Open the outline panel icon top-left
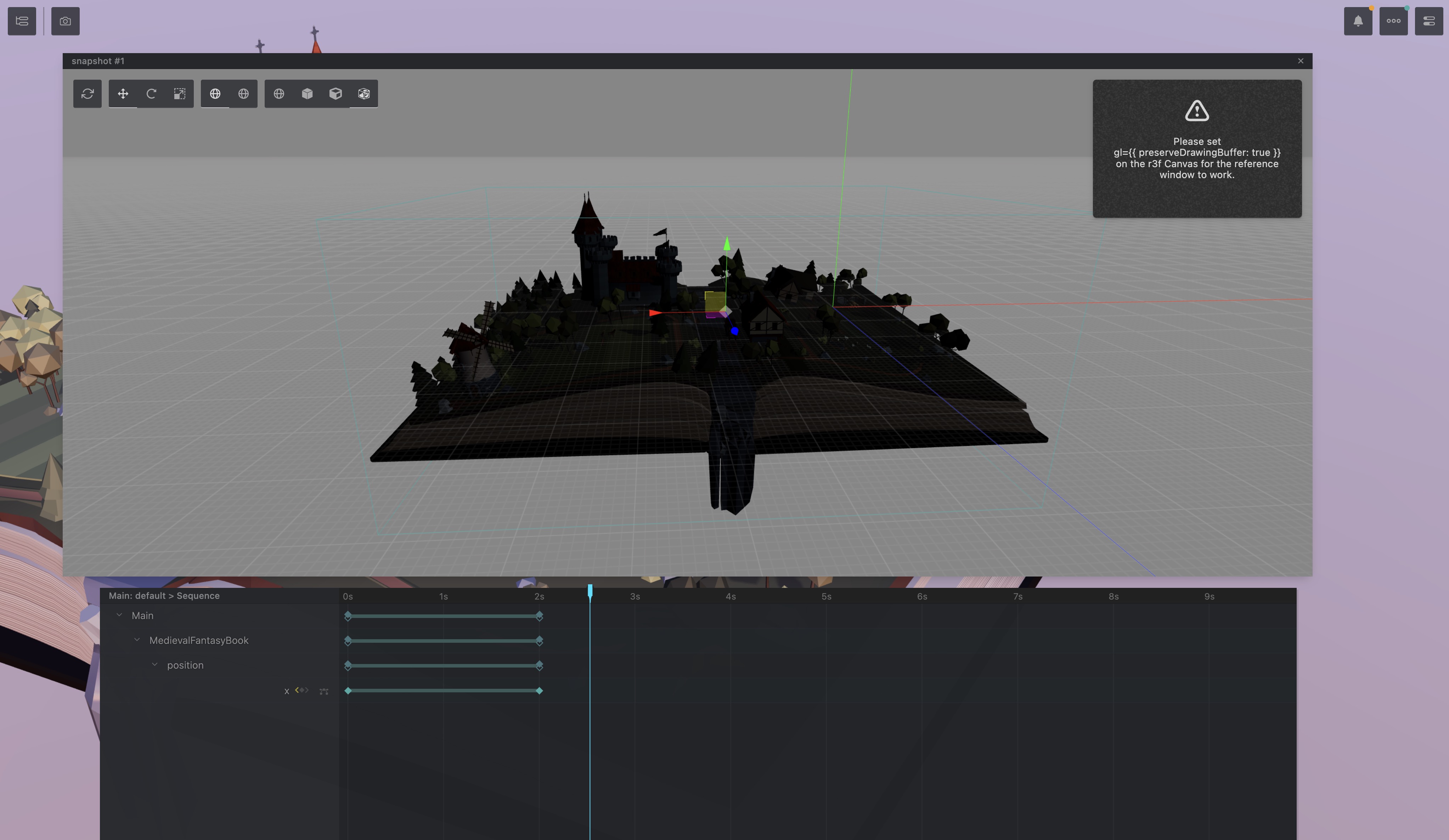1449x840 pixels. click(x=22, y=21)
